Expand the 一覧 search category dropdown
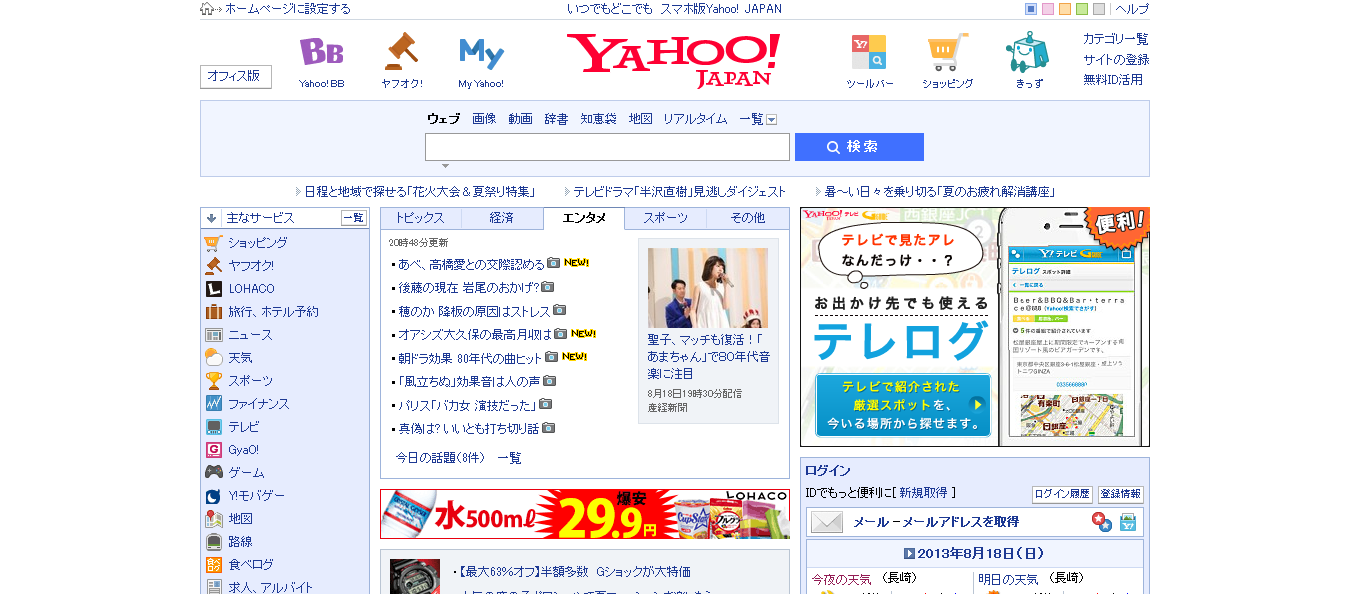Image resolution: width=1349 pixels, height=594 pixels. 772,120
